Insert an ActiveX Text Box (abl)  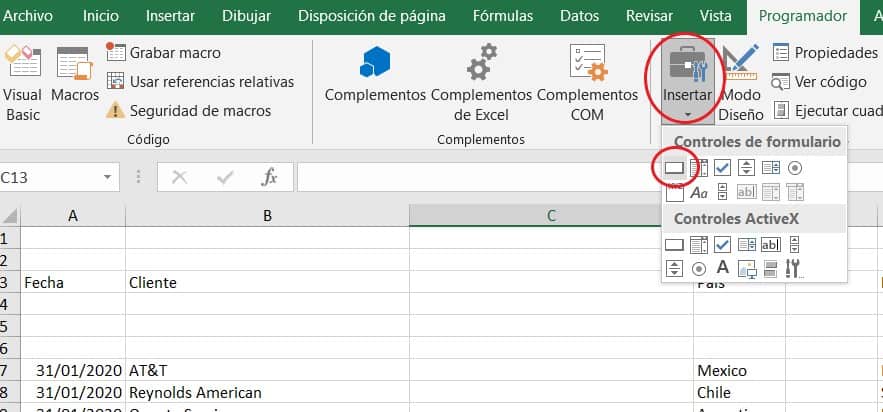[x=771, y=245]
